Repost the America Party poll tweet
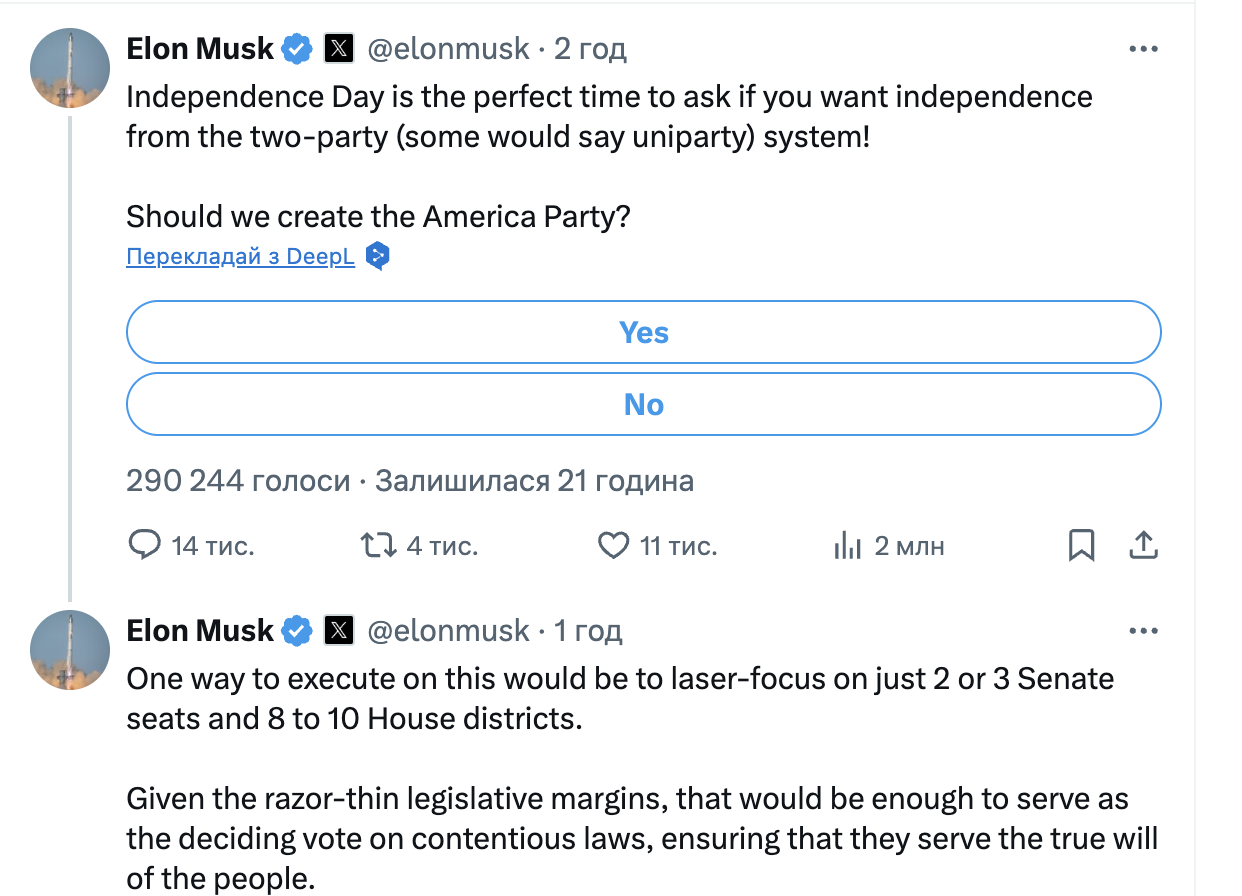This screenshot has width=1242, height=896. click(377, 545)
